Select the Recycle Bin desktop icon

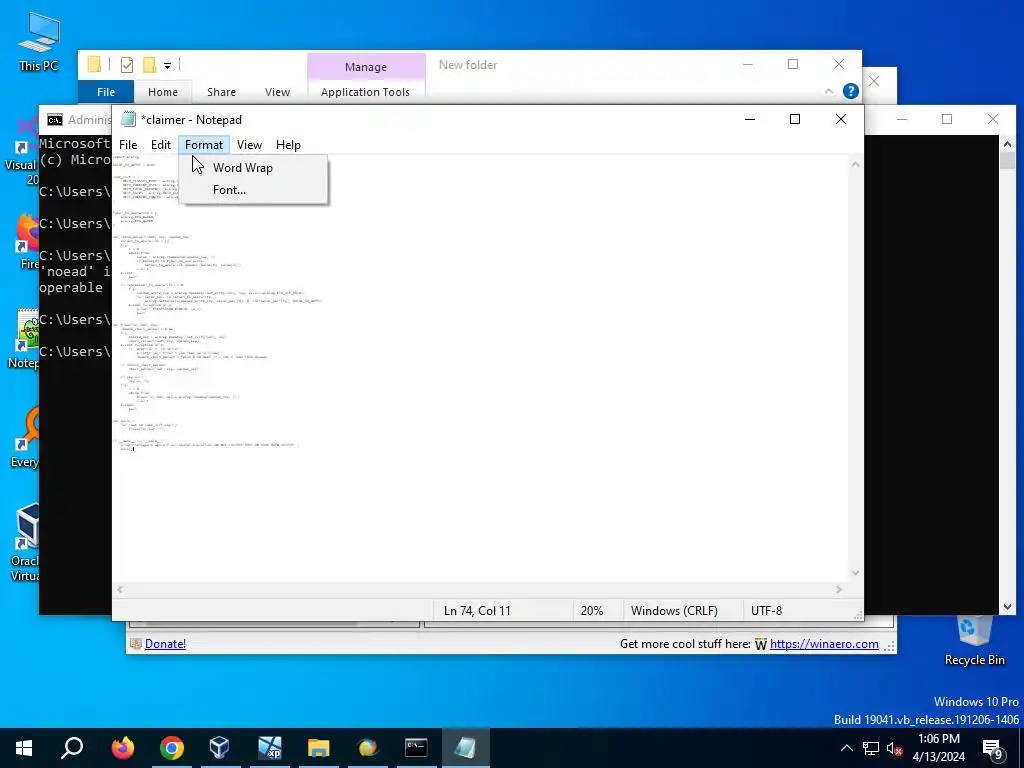click(974, 640)
